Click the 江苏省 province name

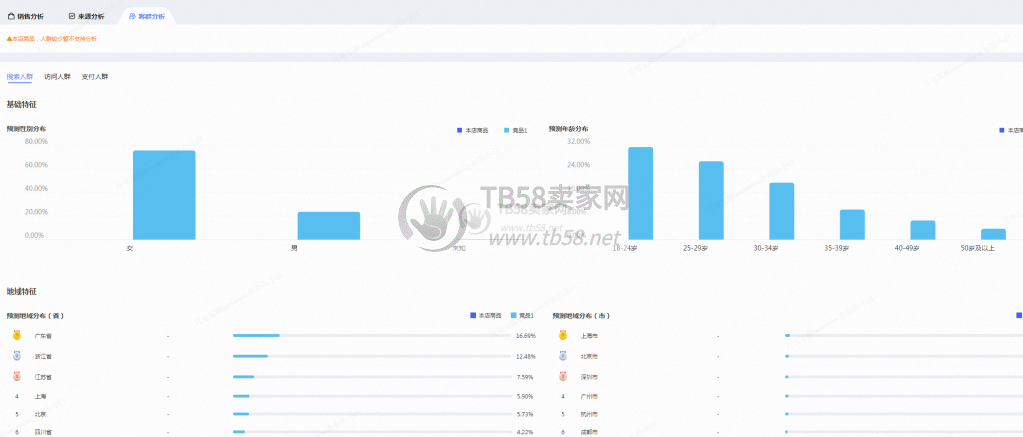click(x=43, y=376)
